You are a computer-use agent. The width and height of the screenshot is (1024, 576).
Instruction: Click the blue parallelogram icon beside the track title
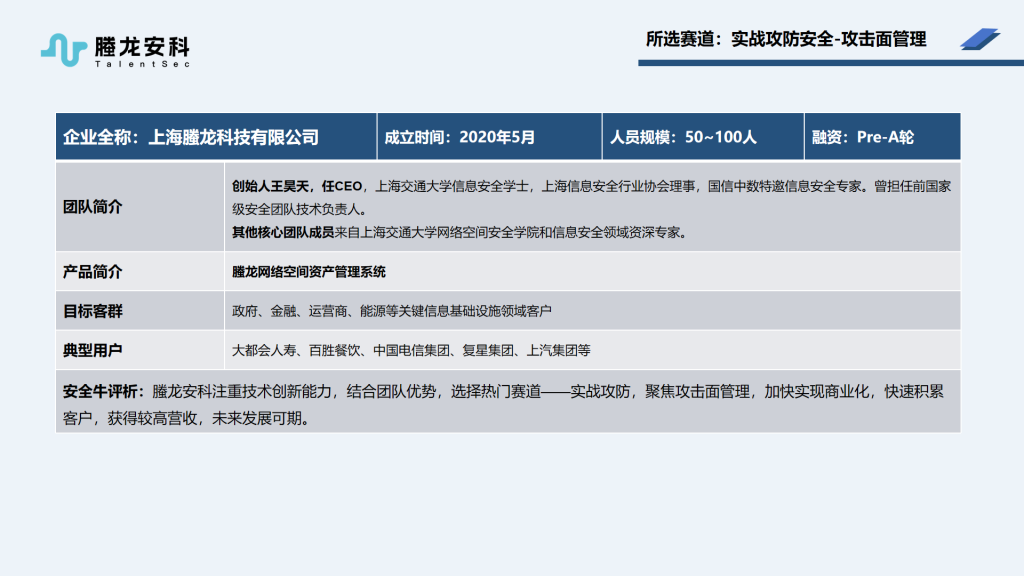click(x=980, y=39)
